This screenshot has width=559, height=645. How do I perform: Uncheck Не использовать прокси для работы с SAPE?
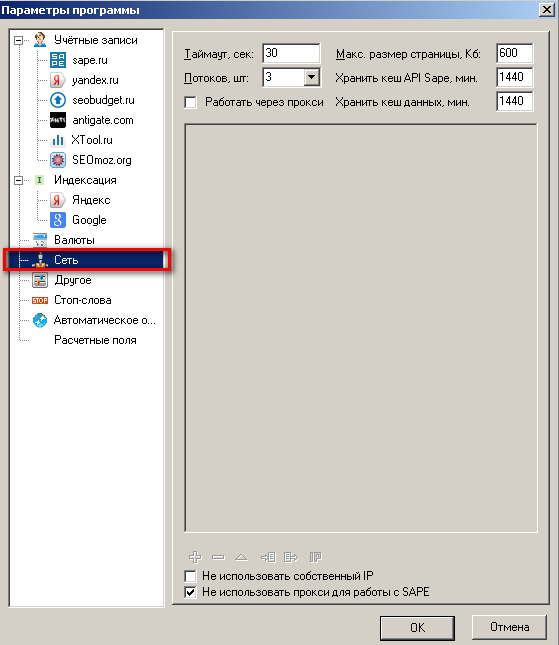pyautogui.click(x=190, y=592)
